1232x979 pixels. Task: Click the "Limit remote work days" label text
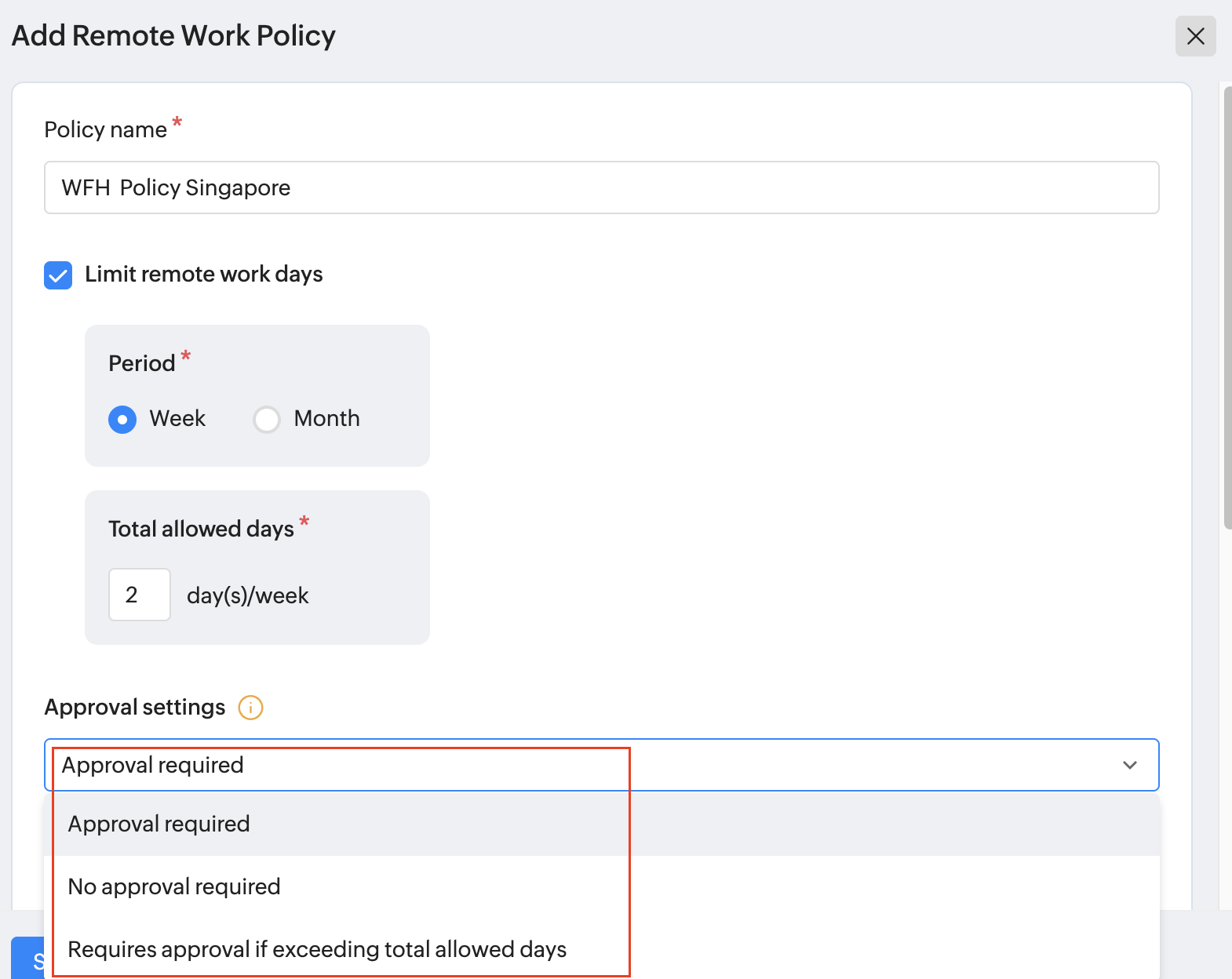tap(204, 275)
